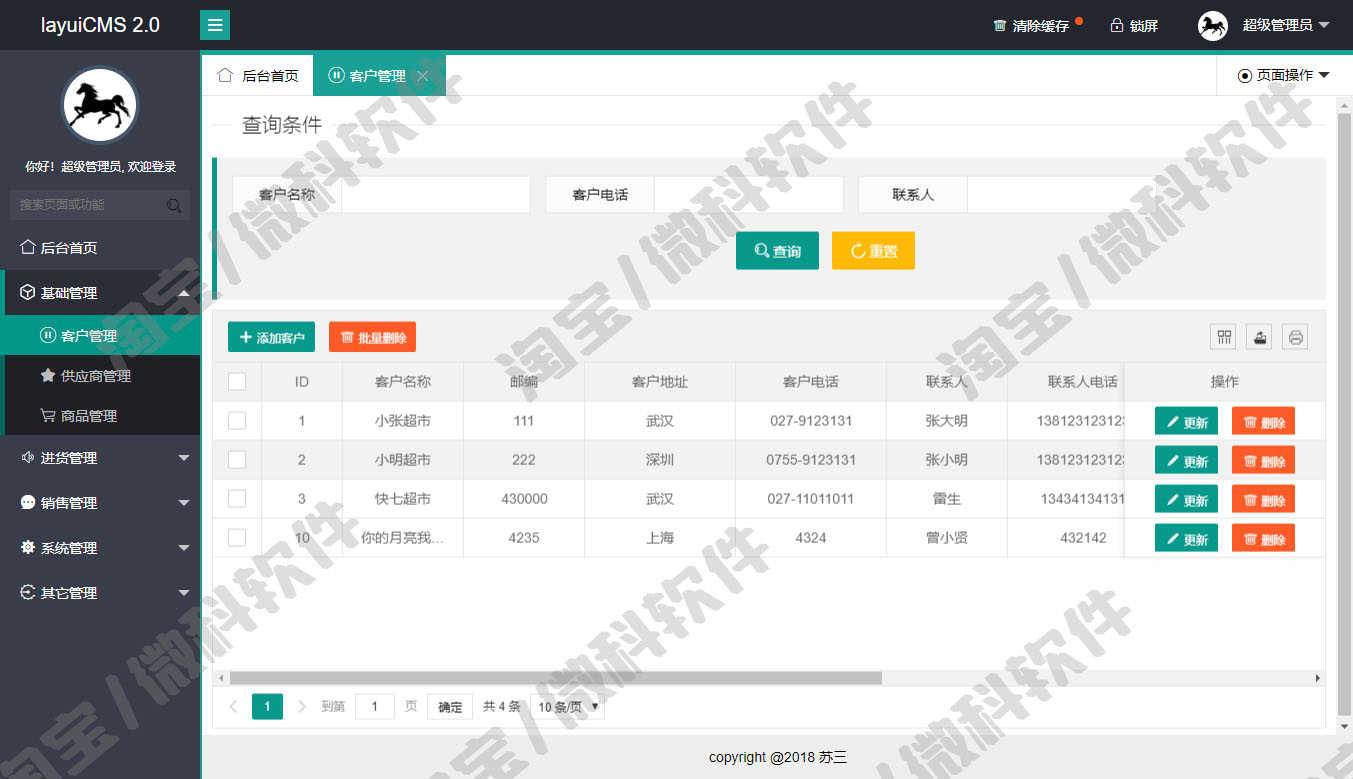This screenshot has width=1353, height=779.
Task: Close the 客户管理 tab
Action: 423,76
